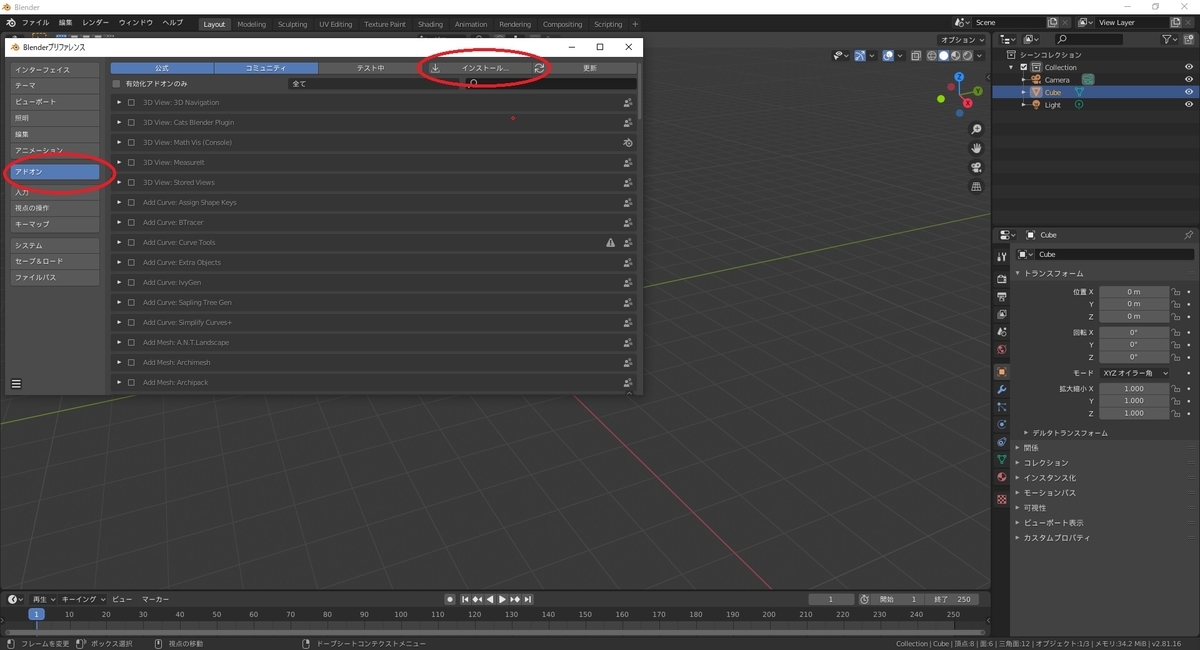
Task: Open the オプション dropdown in viewport
Action: coord(964,39)
